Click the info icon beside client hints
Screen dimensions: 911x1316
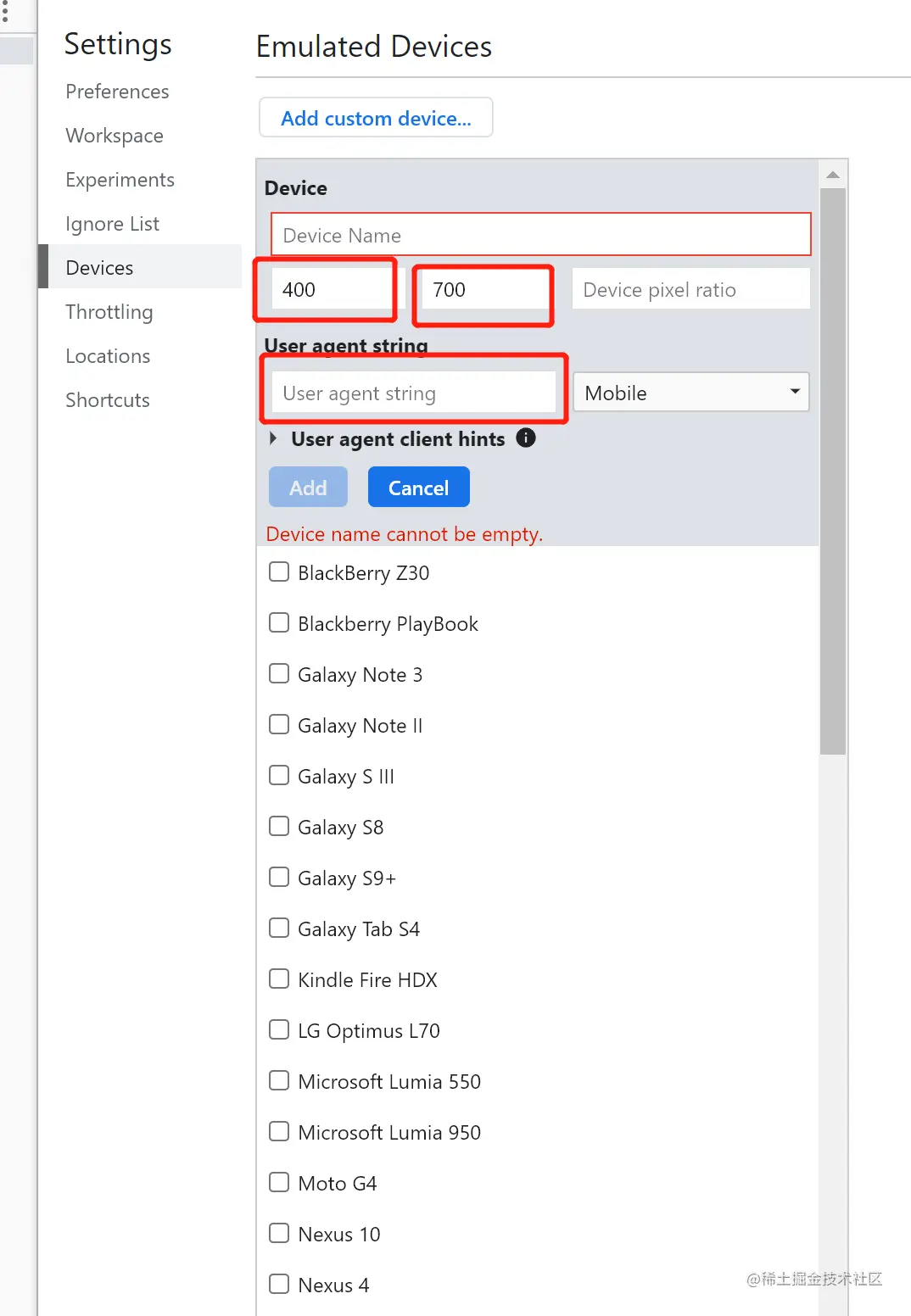(526, 438)
